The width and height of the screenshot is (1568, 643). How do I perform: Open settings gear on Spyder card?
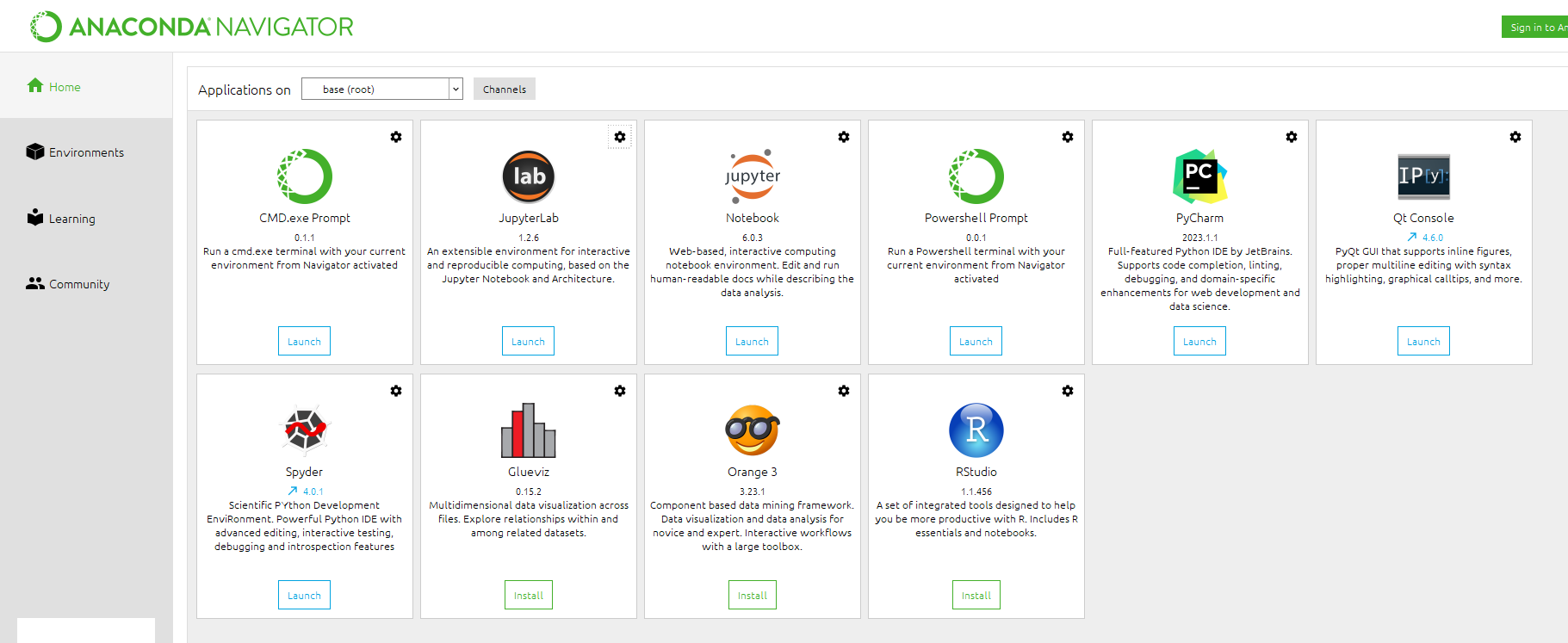396,391
